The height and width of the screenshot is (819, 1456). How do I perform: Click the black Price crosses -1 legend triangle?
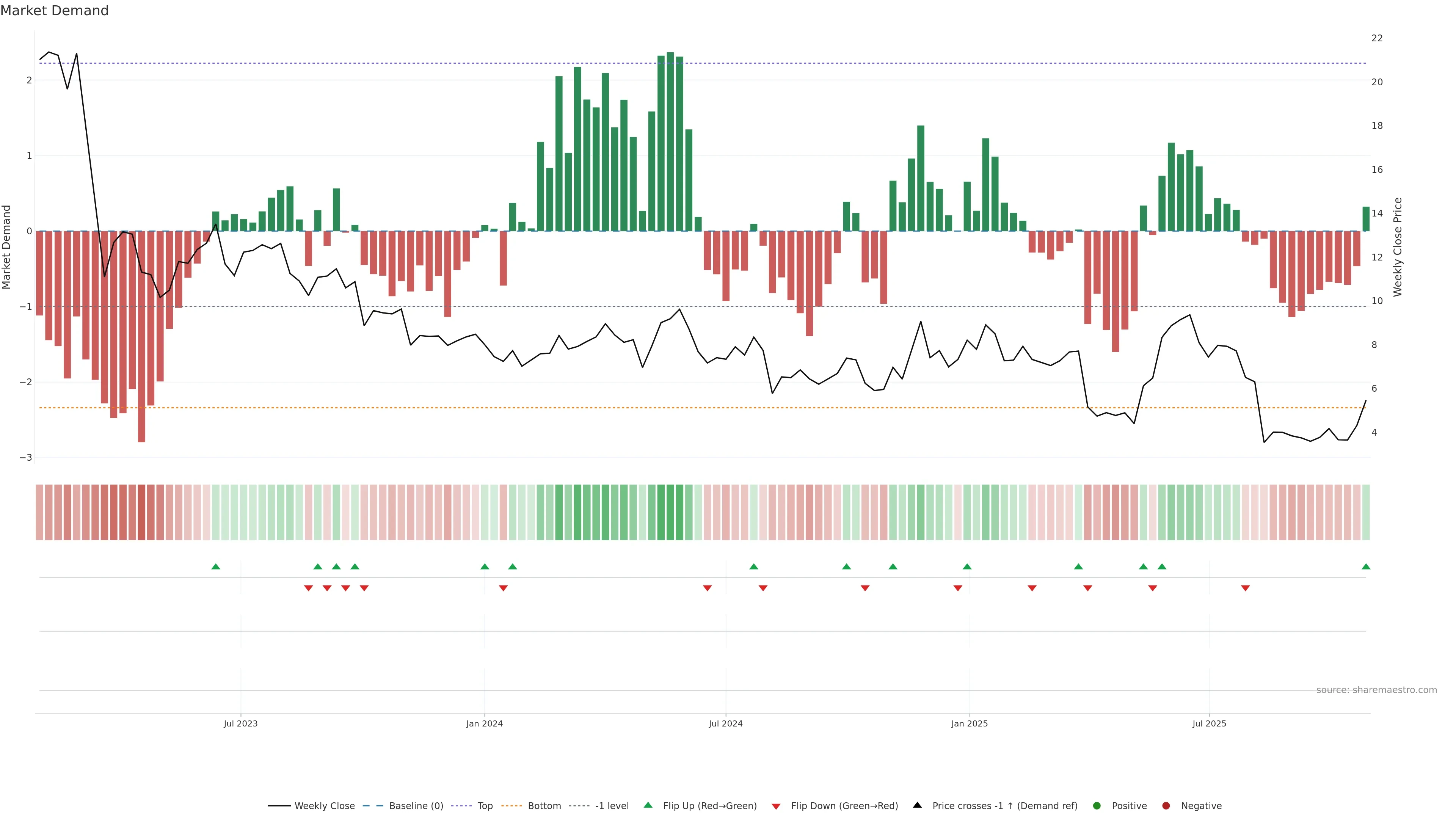click(x=917, y=805)
